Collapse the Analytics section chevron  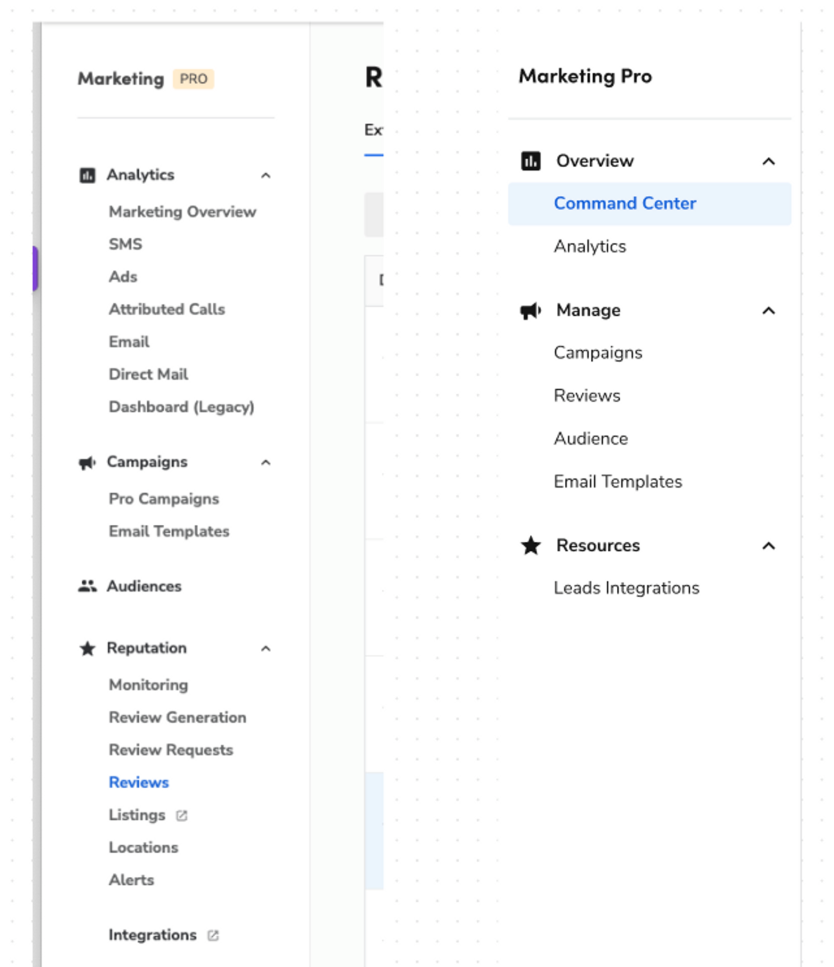(266, 176)
